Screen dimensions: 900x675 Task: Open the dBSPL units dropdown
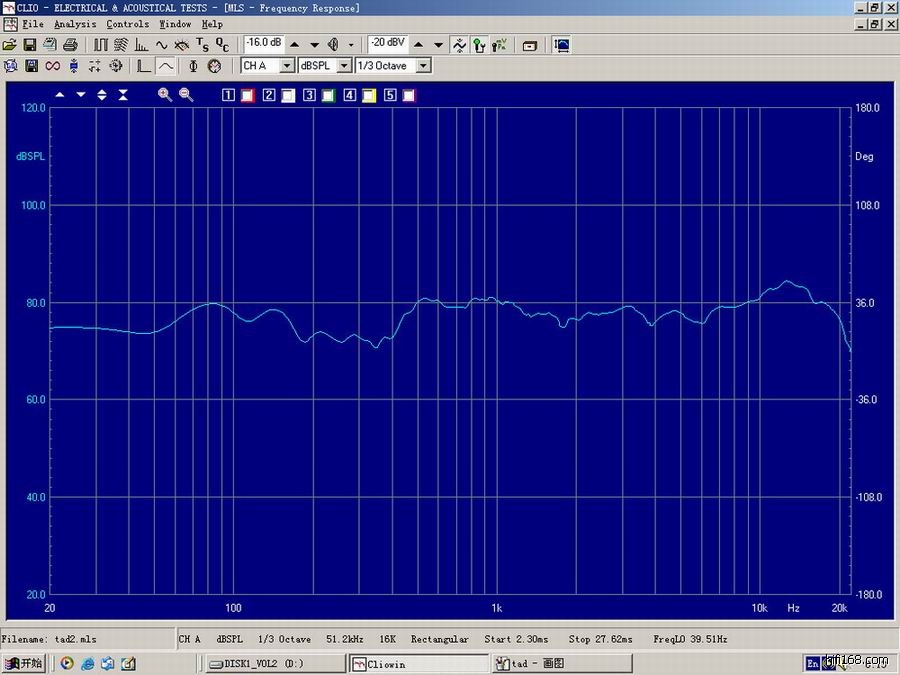coord(344,66)
